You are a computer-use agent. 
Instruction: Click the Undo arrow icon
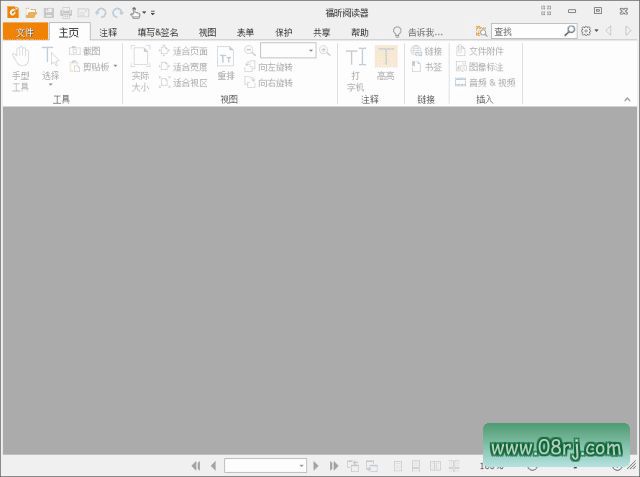pos(100,13)
